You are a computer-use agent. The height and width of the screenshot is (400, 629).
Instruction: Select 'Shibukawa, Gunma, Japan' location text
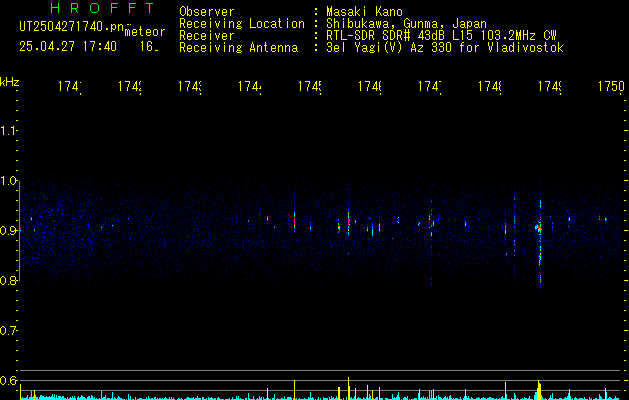406,24
